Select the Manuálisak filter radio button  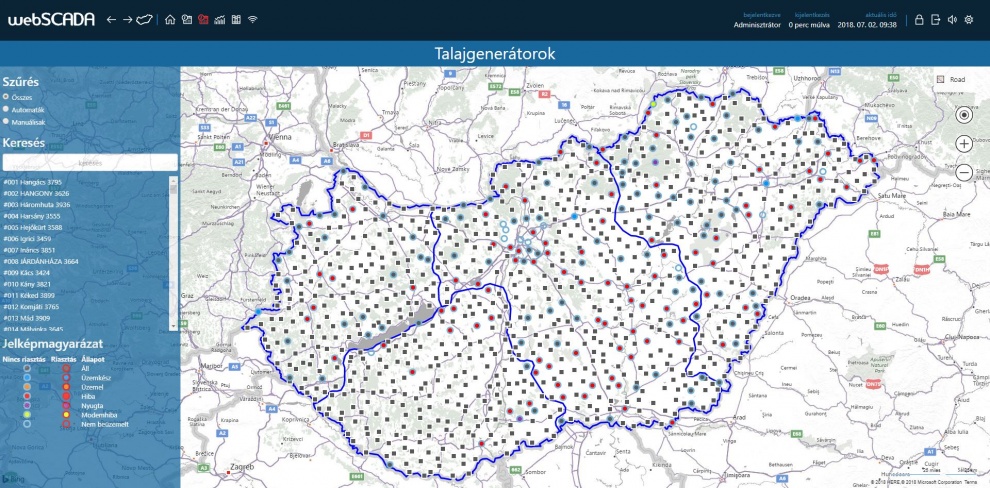coord(6,121)
